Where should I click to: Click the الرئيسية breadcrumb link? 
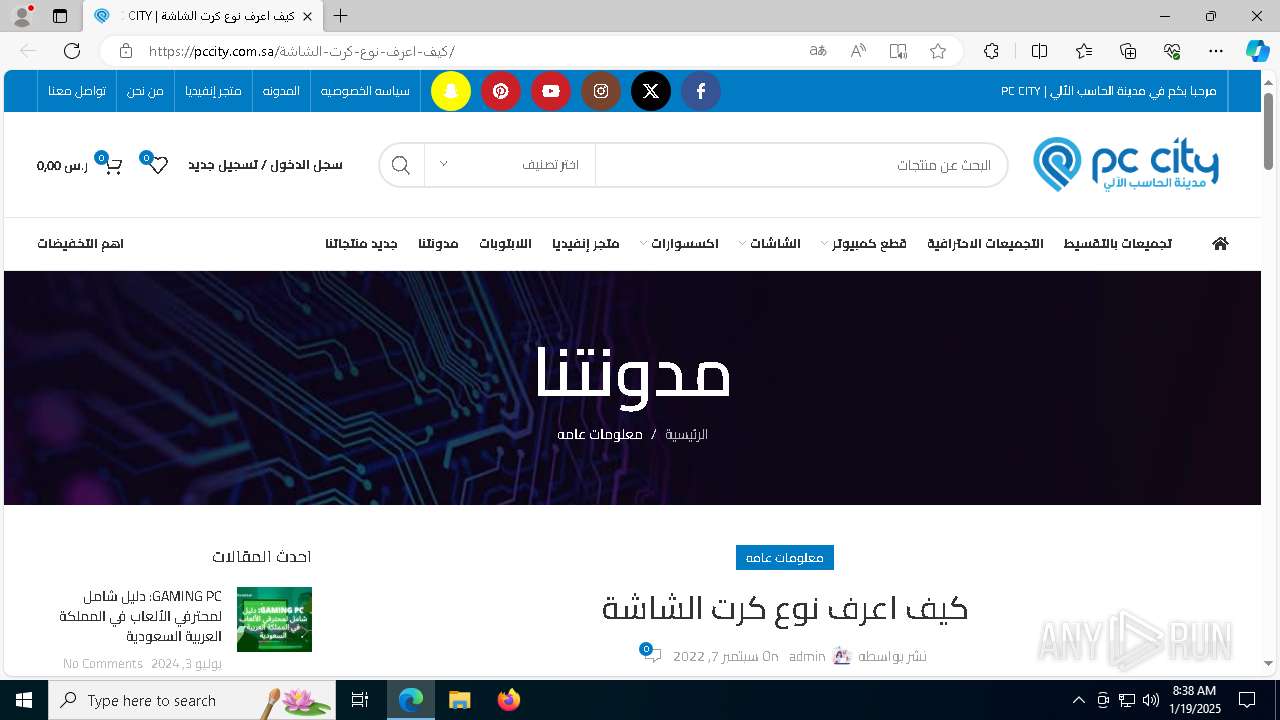pos(686,435)
